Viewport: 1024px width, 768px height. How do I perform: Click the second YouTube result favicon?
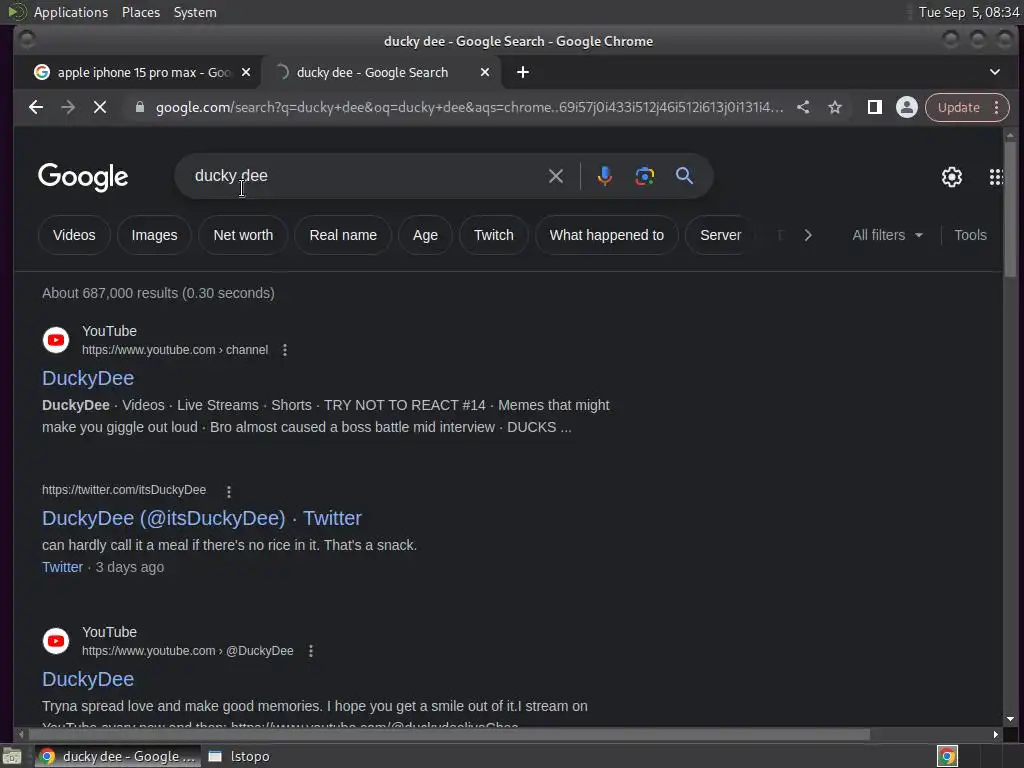[56, 641]
